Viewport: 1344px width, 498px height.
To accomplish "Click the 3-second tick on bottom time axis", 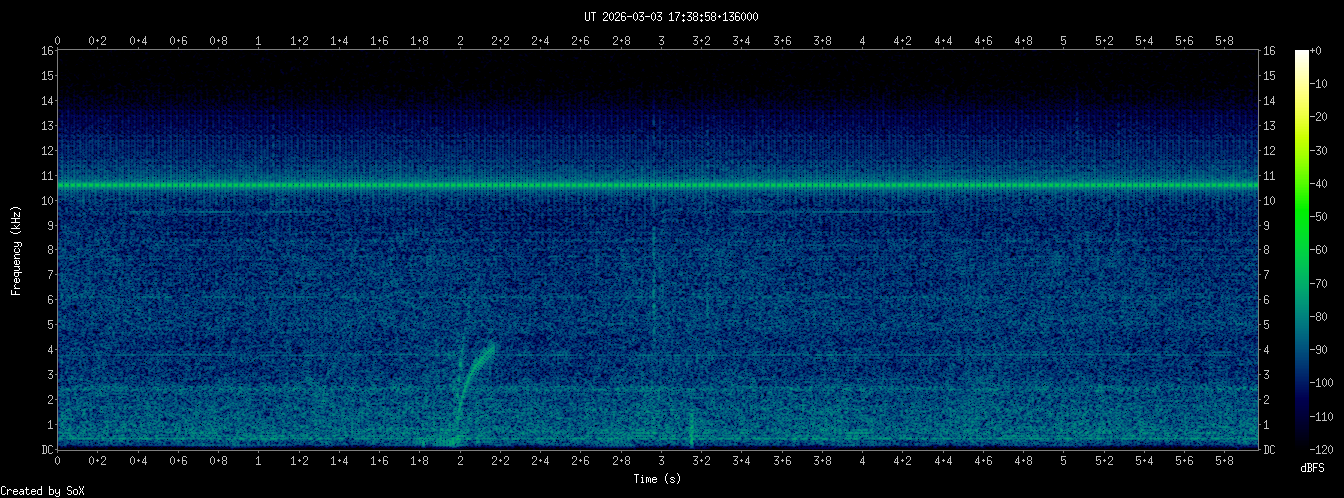I will coord(661,461).
